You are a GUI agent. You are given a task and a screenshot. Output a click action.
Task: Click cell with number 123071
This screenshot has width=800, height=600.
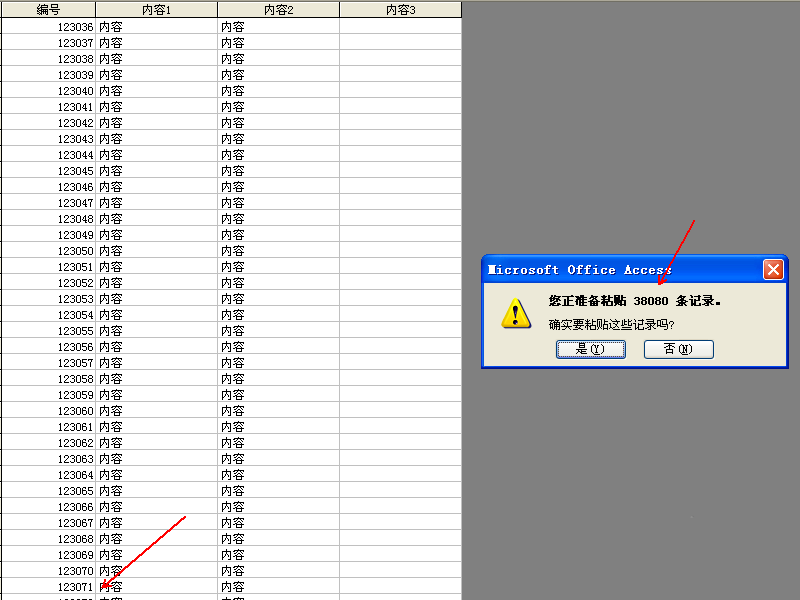coord(48,587)
